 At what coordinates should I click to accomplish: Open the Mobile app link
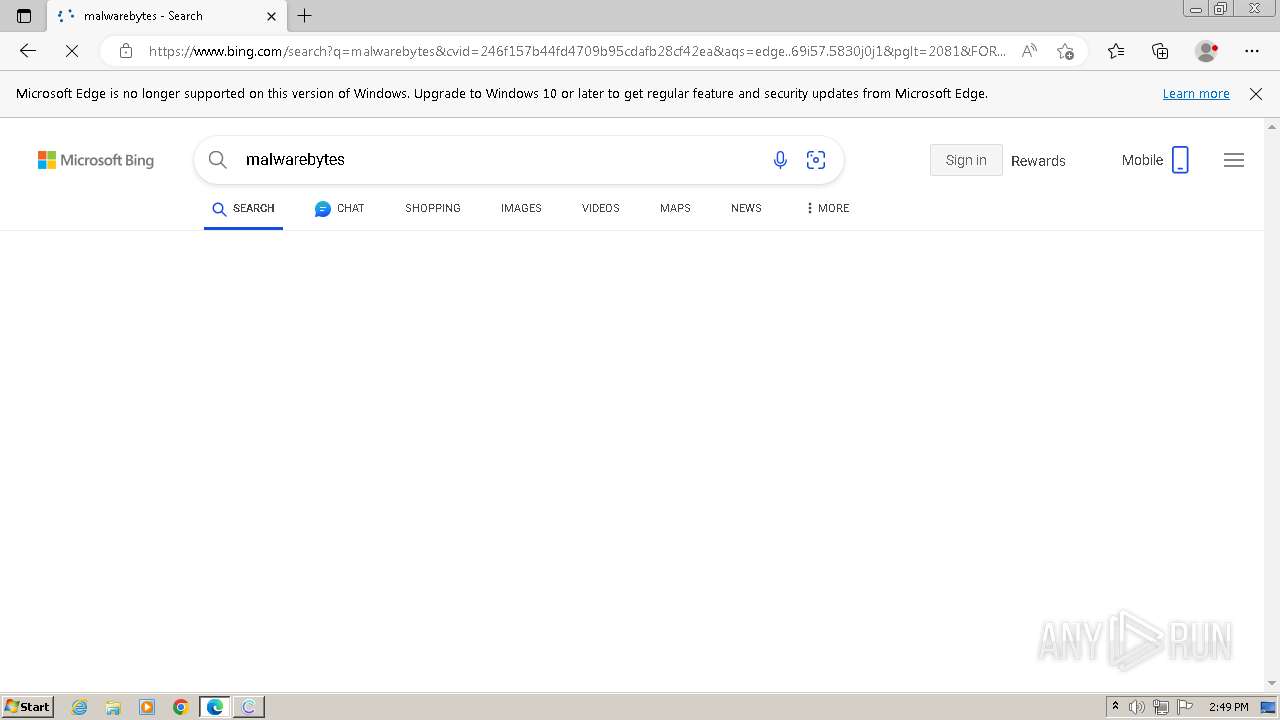(x=1156, y=160)
